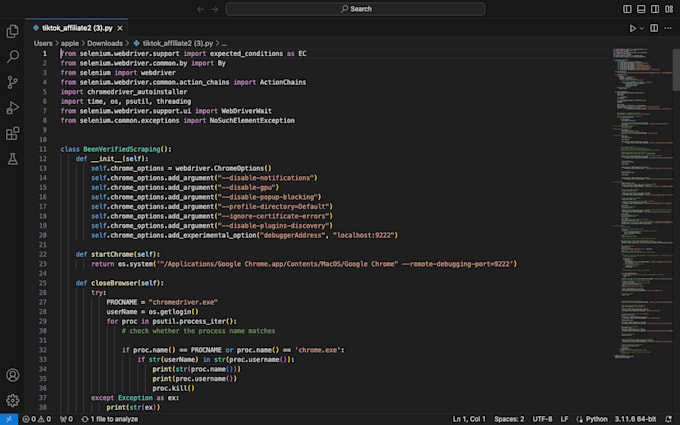Click the 1 file to analyze status

pos(110,419)
